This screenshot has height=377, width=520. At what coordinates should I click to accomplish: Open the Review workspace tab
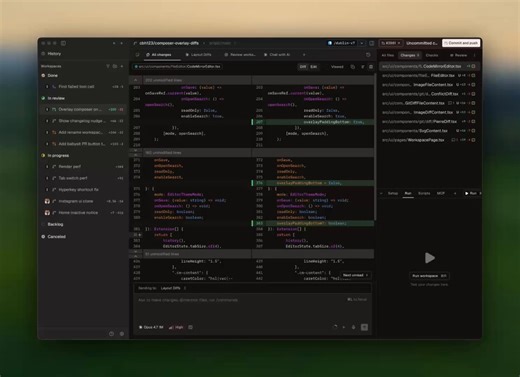coord(240,55)
